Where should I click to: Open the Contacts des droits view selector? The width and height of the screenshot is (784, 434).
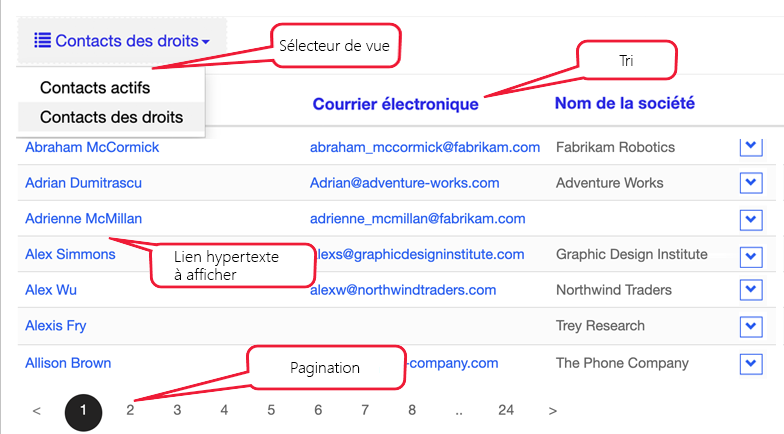click(x=122, y=41)
